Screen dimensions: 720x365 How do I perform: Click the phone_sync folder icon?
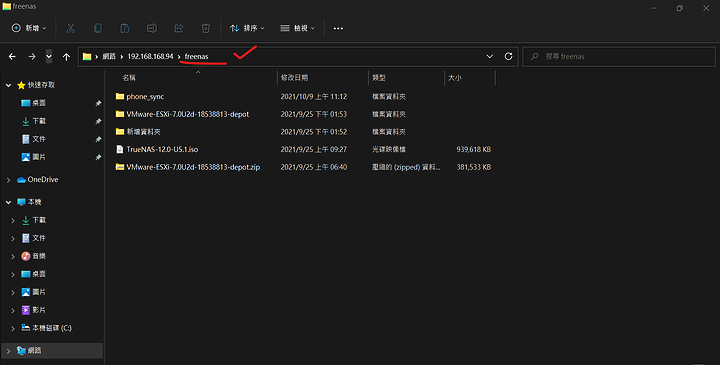coord(120,96)
